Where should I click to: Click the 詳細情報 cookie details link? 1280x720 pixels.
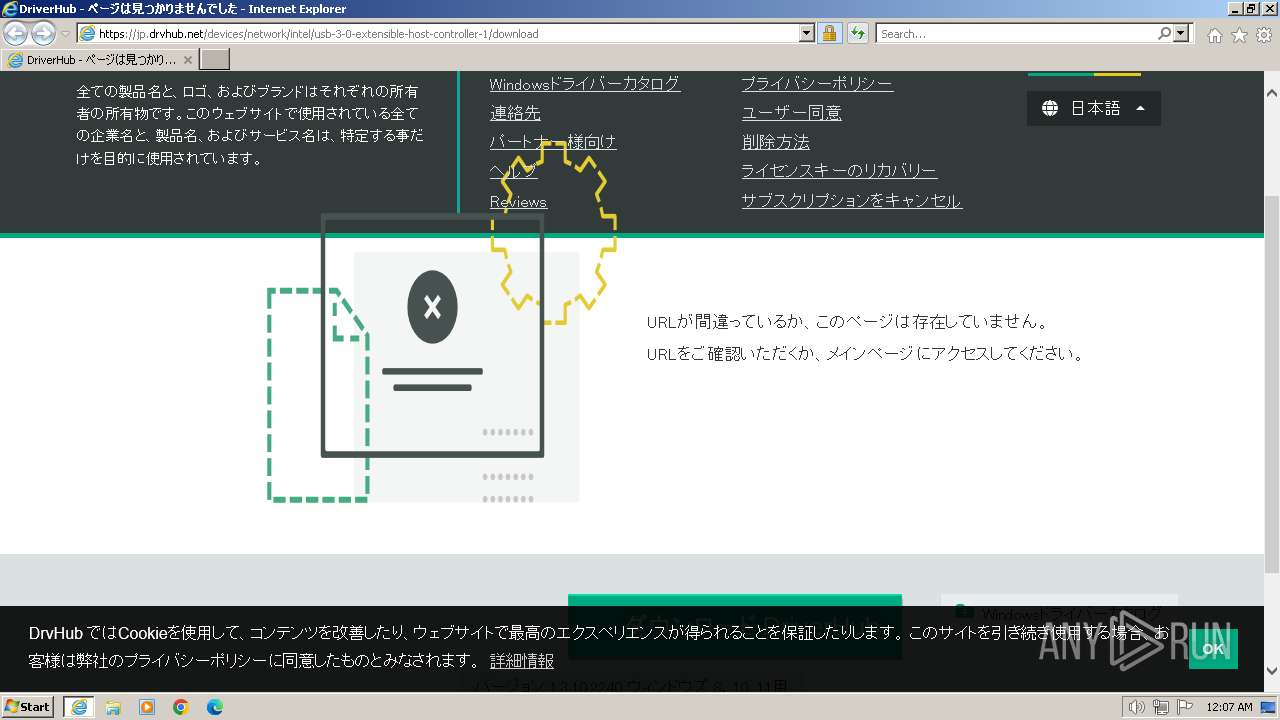[x=522, y=661]
